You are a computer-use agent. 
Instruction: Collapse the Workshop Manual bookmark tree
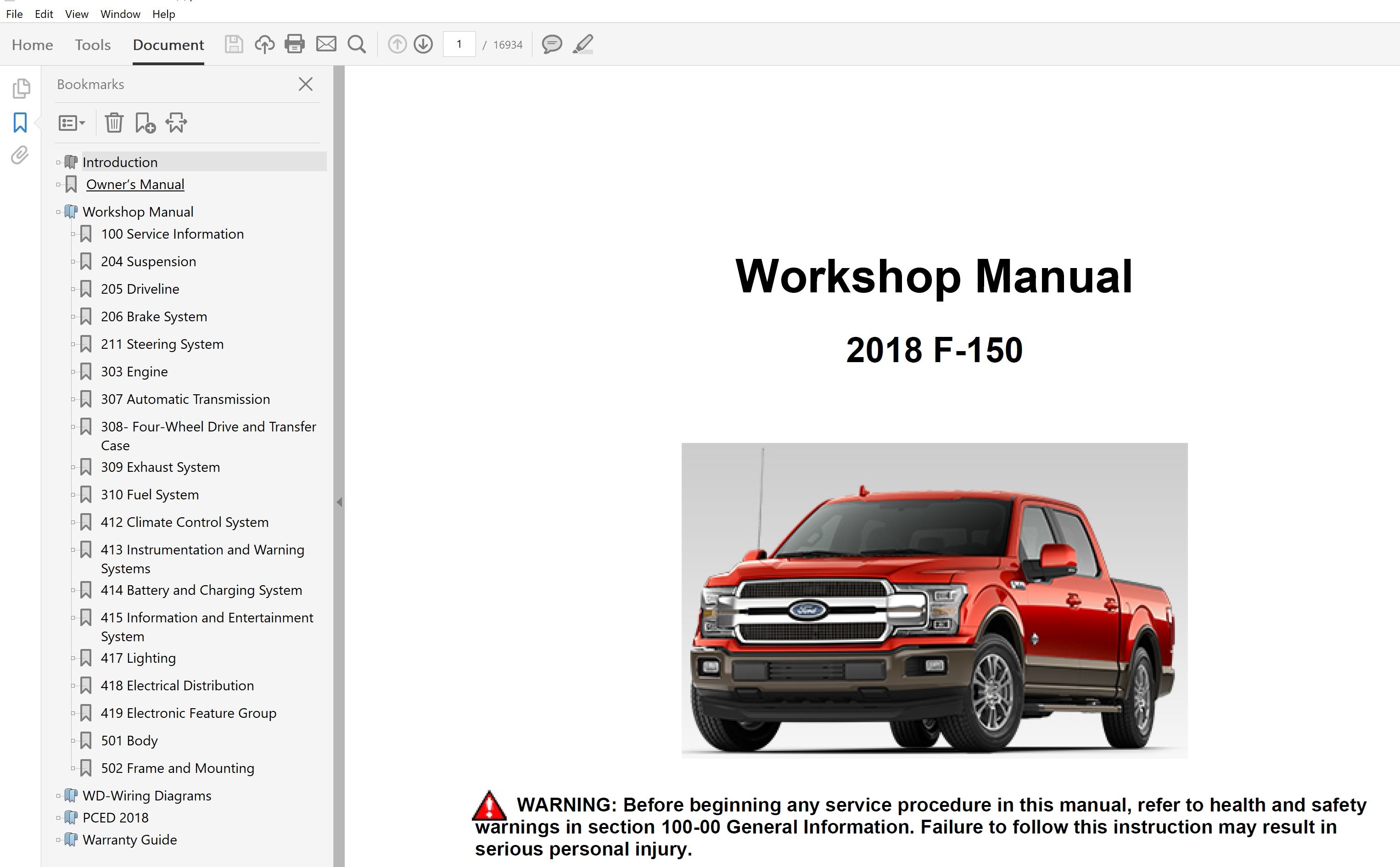point(58,212)
